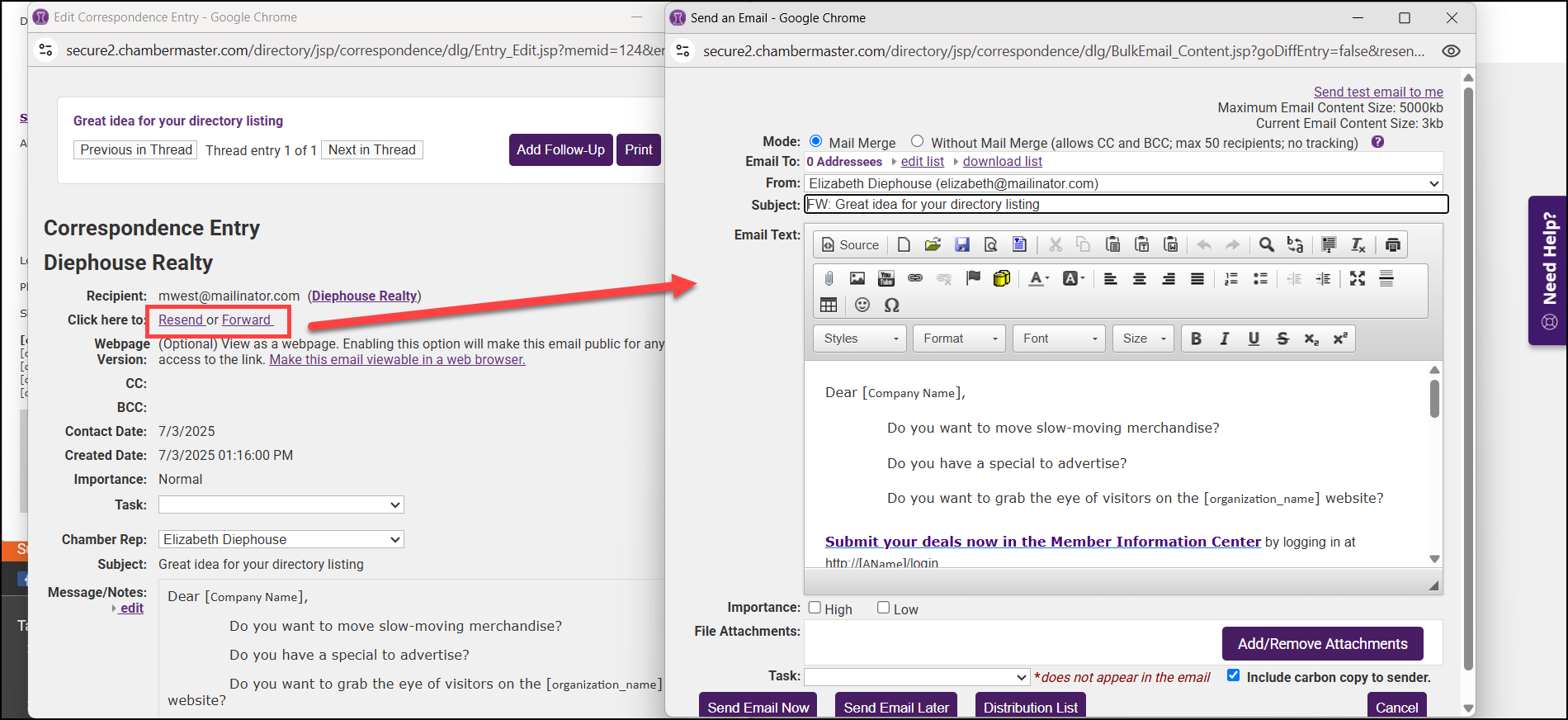The height and width of the screenshot is (720, 1568).
Task: Insert special character with the Omega icon
Action: coord(891,306)
